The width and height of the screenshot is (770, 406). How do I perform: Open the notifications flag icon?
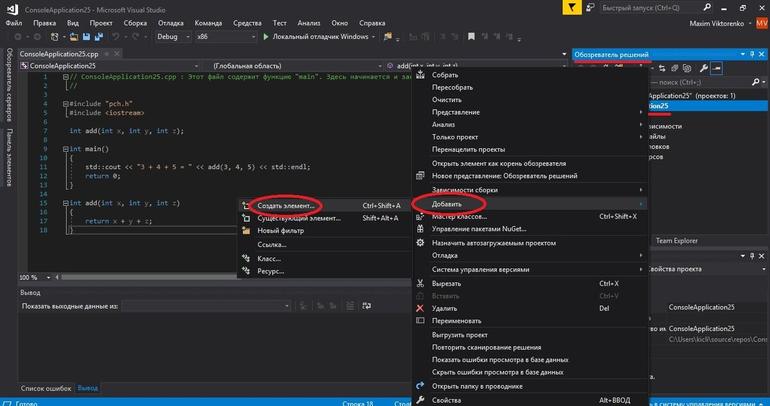click(x=572, y=8)
